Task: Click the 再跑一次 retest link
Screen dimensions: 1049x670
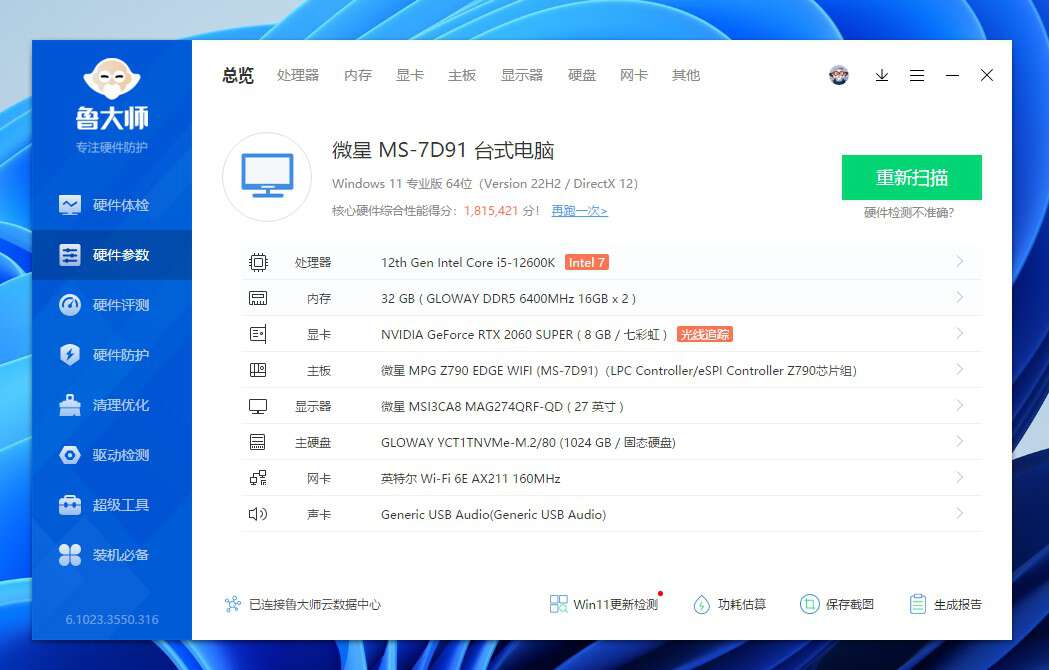Action: pos(579,210)
